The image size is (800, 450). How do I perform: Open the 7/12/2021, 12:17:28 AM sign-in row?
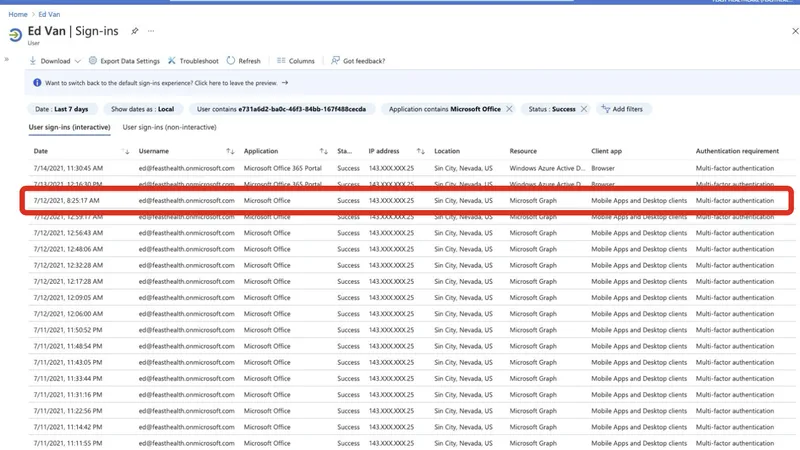click(x=412, y=281)
